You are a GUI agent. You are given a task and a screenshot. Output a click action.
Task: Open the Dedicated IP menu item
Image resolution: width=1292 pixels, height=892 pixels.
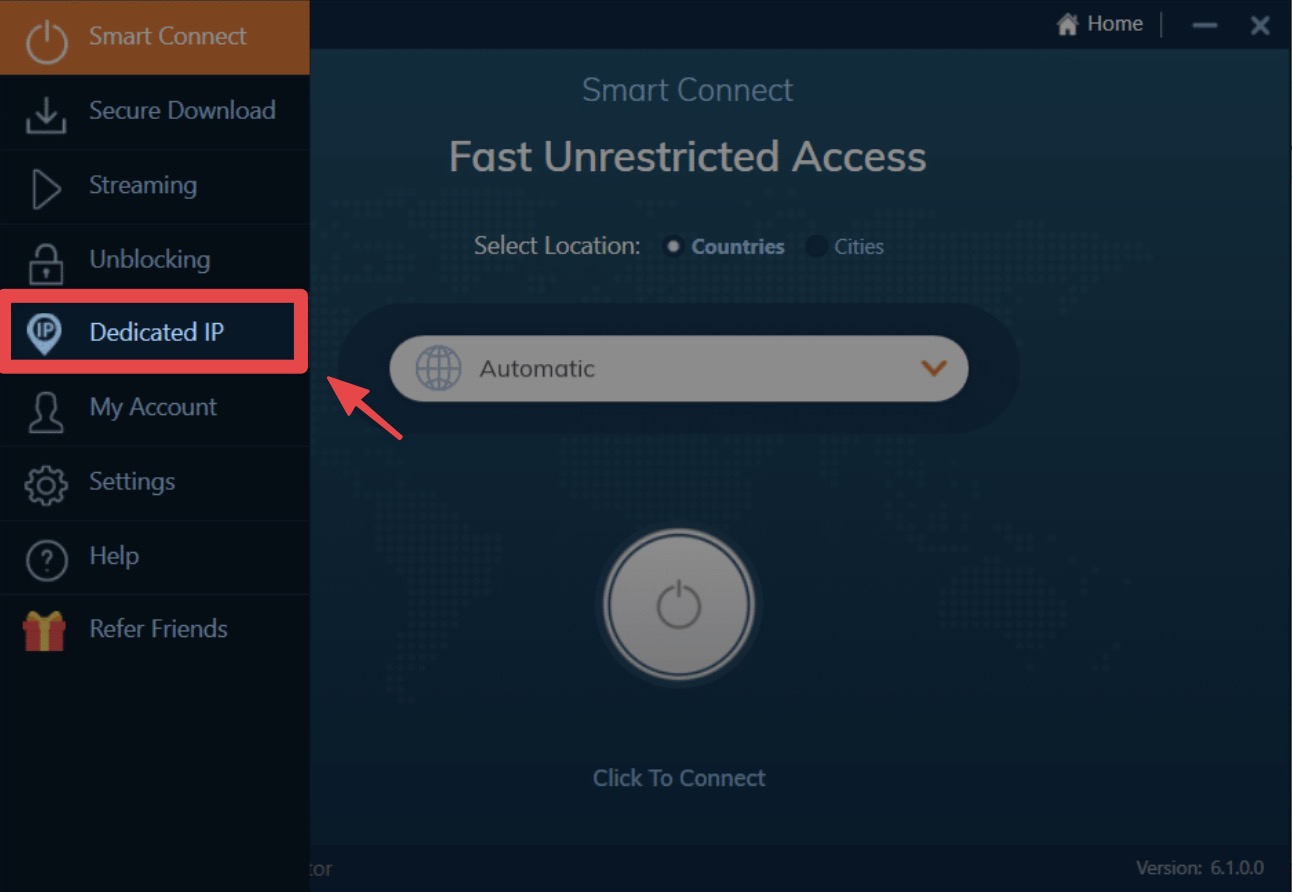point(154,332)
